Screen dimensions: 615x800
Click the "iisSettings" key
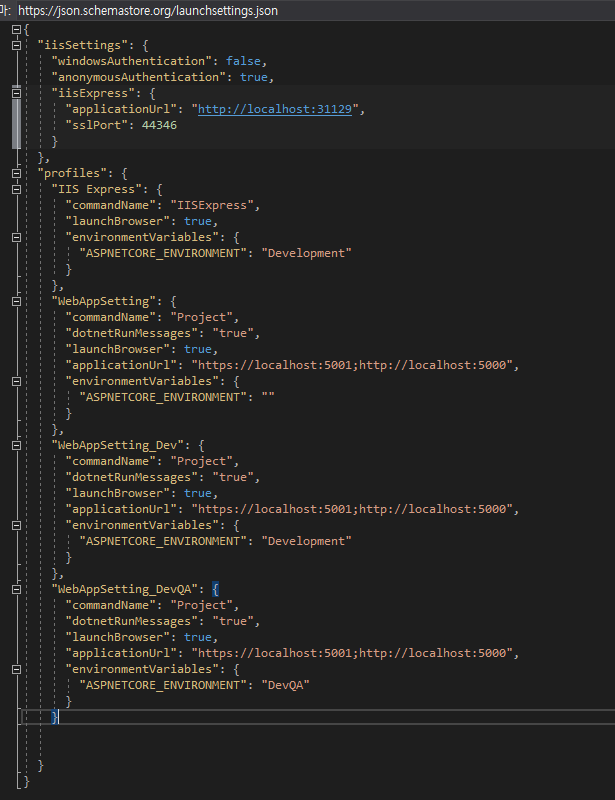[x=83, y=45]
